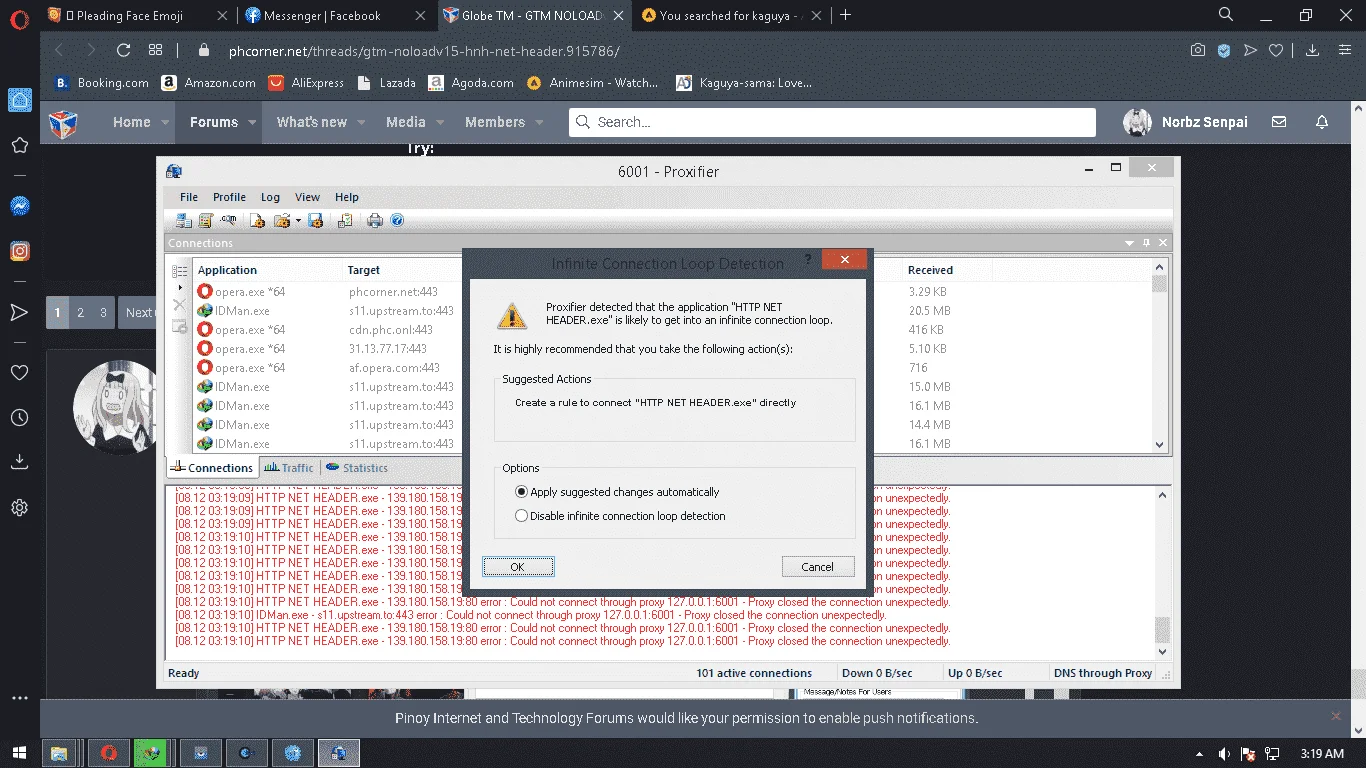Open the forum inbox envelope icon

click(x=1279, y=122)
